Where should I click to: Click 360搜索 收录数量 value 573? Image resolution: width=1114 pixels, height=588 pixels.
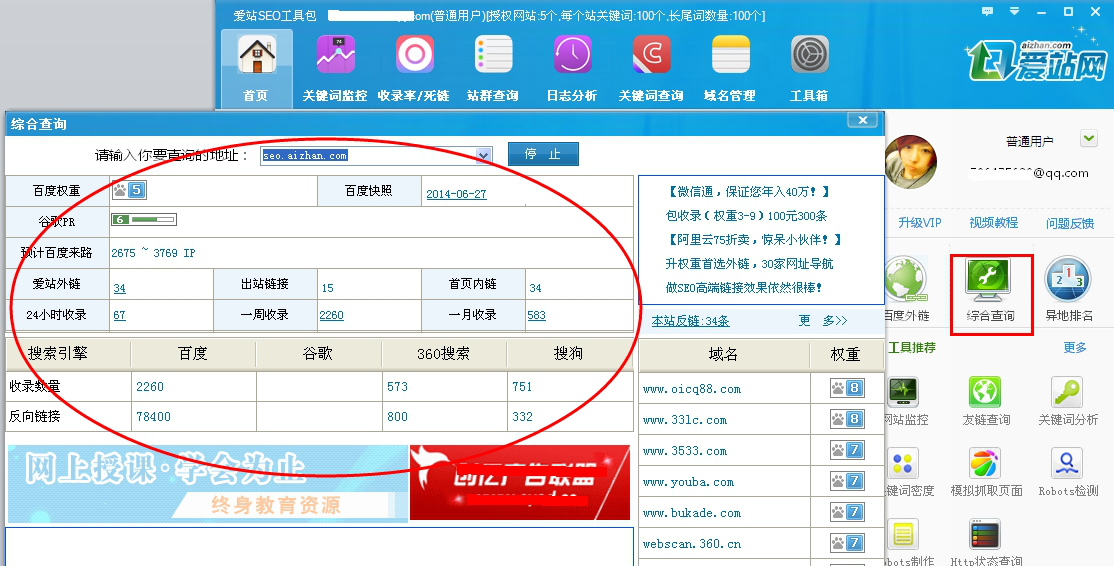397,387
